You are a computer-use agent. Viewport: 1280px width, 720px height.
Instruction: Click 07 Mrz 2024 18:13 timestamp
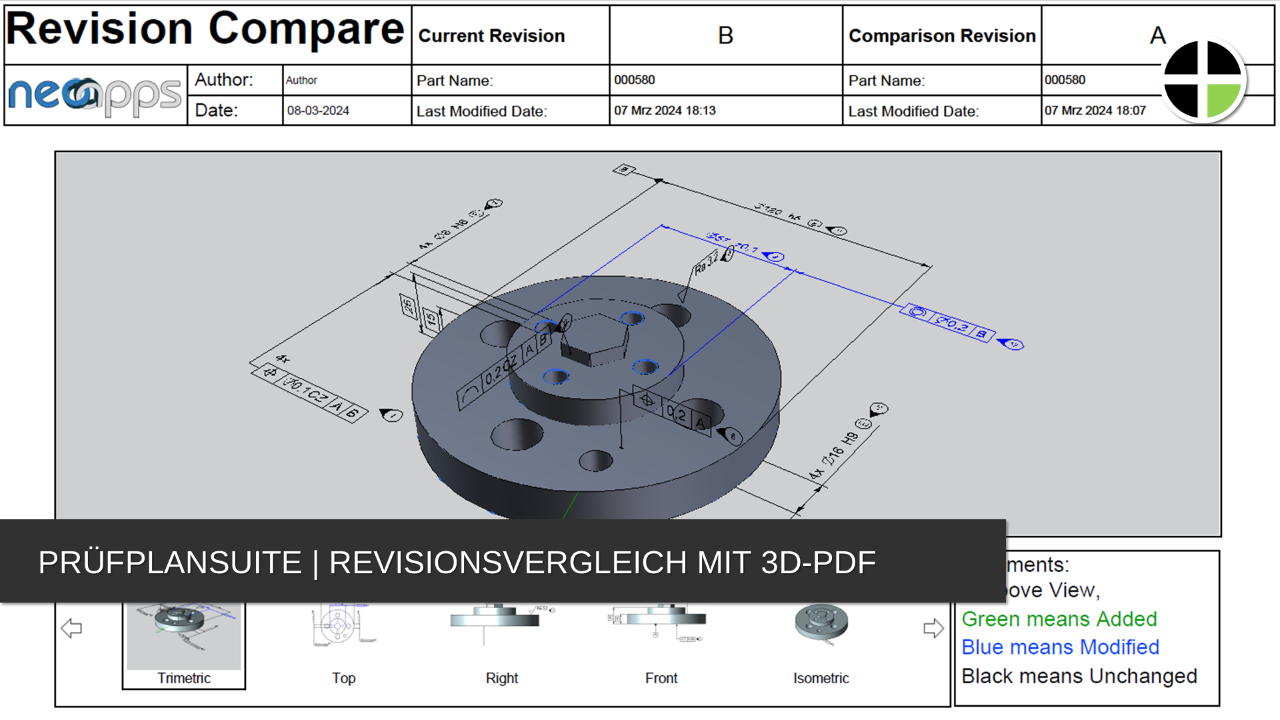point(665,110)
